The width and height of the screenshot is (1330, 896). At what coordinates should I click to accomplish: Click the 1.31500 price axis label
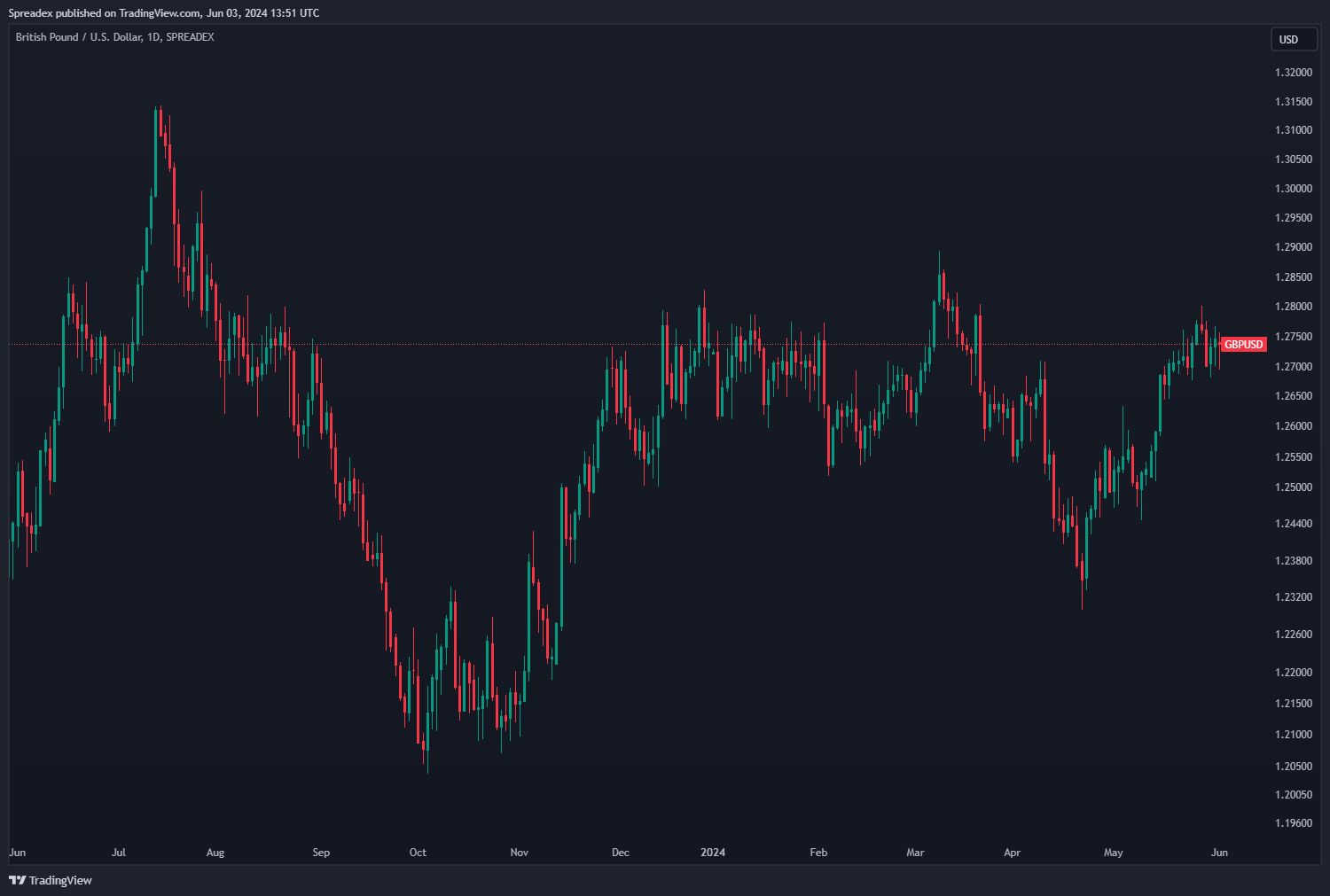coord(1294,102)
